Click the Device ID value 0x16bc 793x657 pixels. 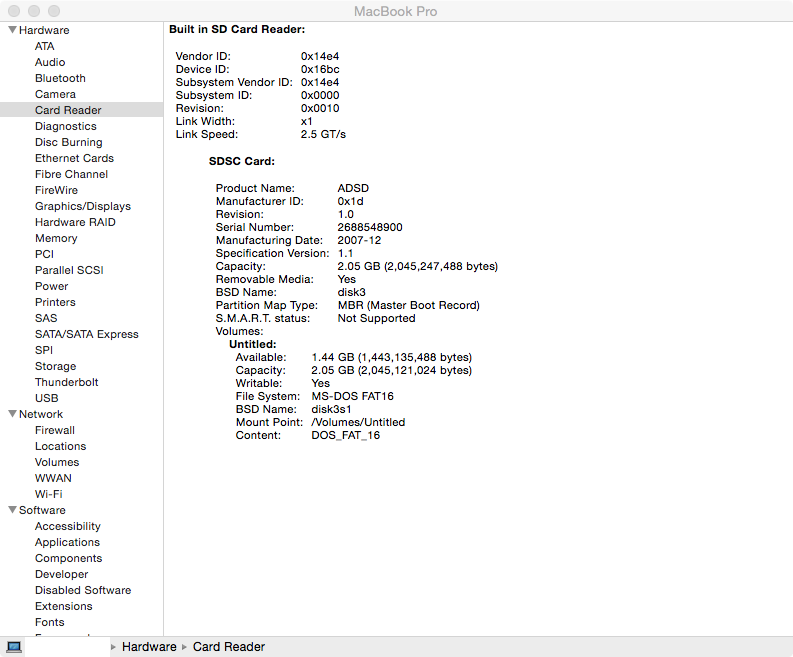point(320,69)
